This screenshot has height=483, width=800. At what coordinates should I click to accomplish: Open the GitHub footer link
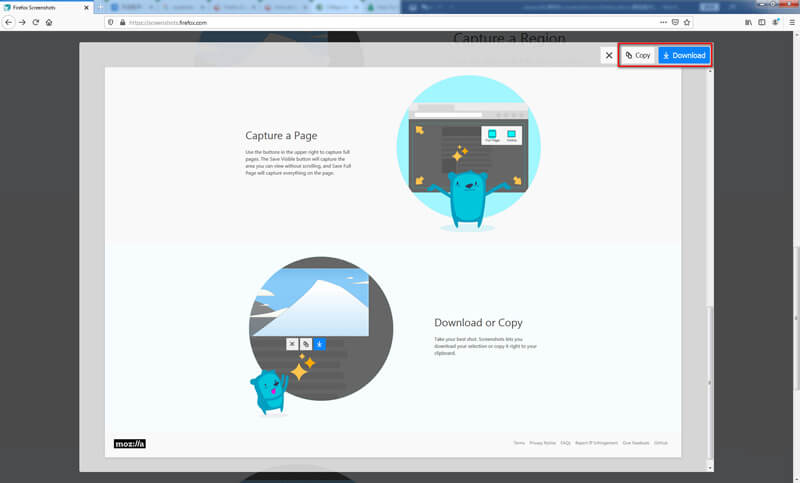661,442
